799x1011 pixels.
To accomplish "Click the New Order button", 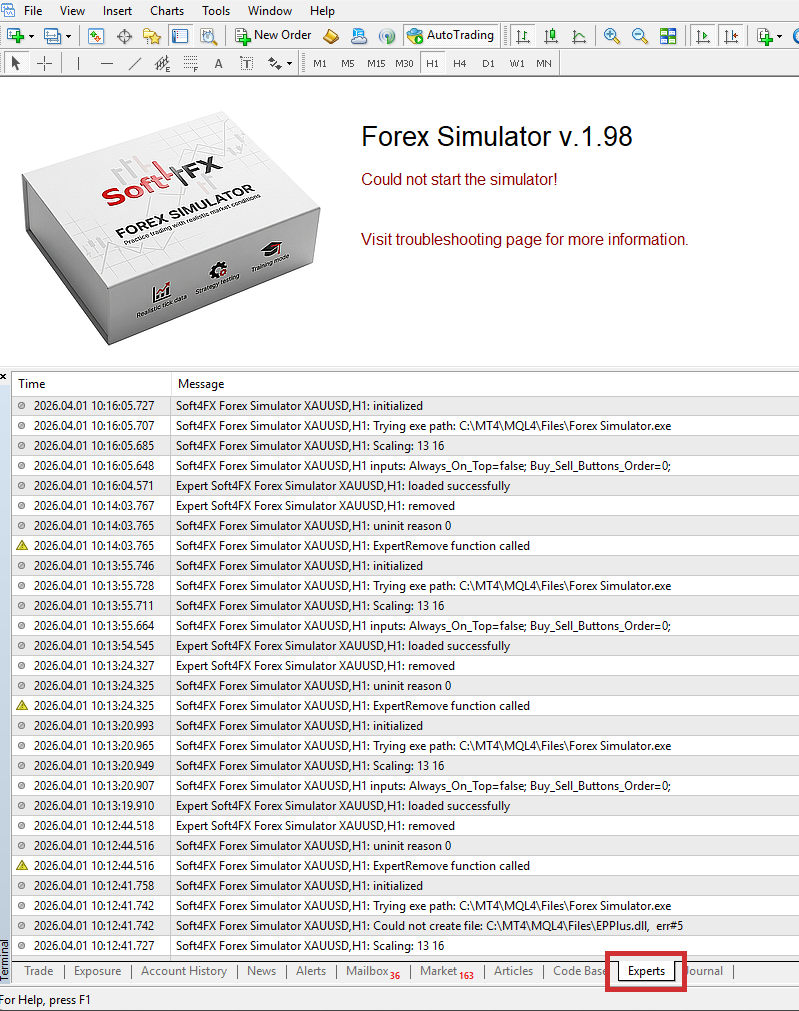I will tap(273, 35).
